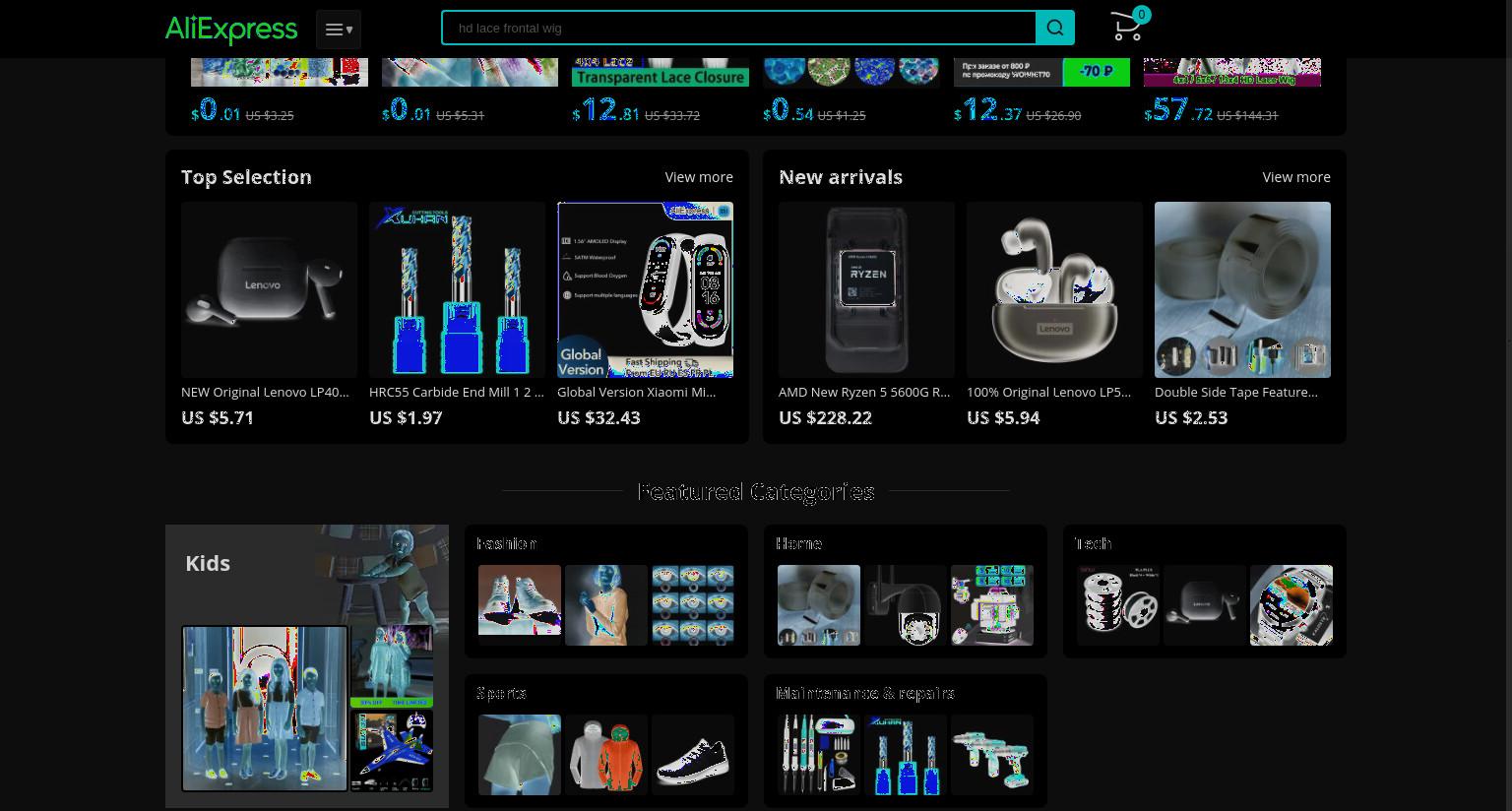Open Sports shorts thumbnail
This screenshot has height=811, width=1512.
[x=520, y=755]
